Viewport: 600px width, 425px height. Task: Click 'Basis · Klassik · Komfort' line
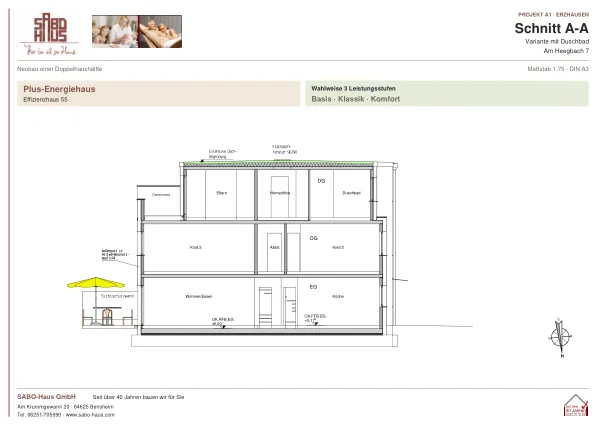pos(355,99)
